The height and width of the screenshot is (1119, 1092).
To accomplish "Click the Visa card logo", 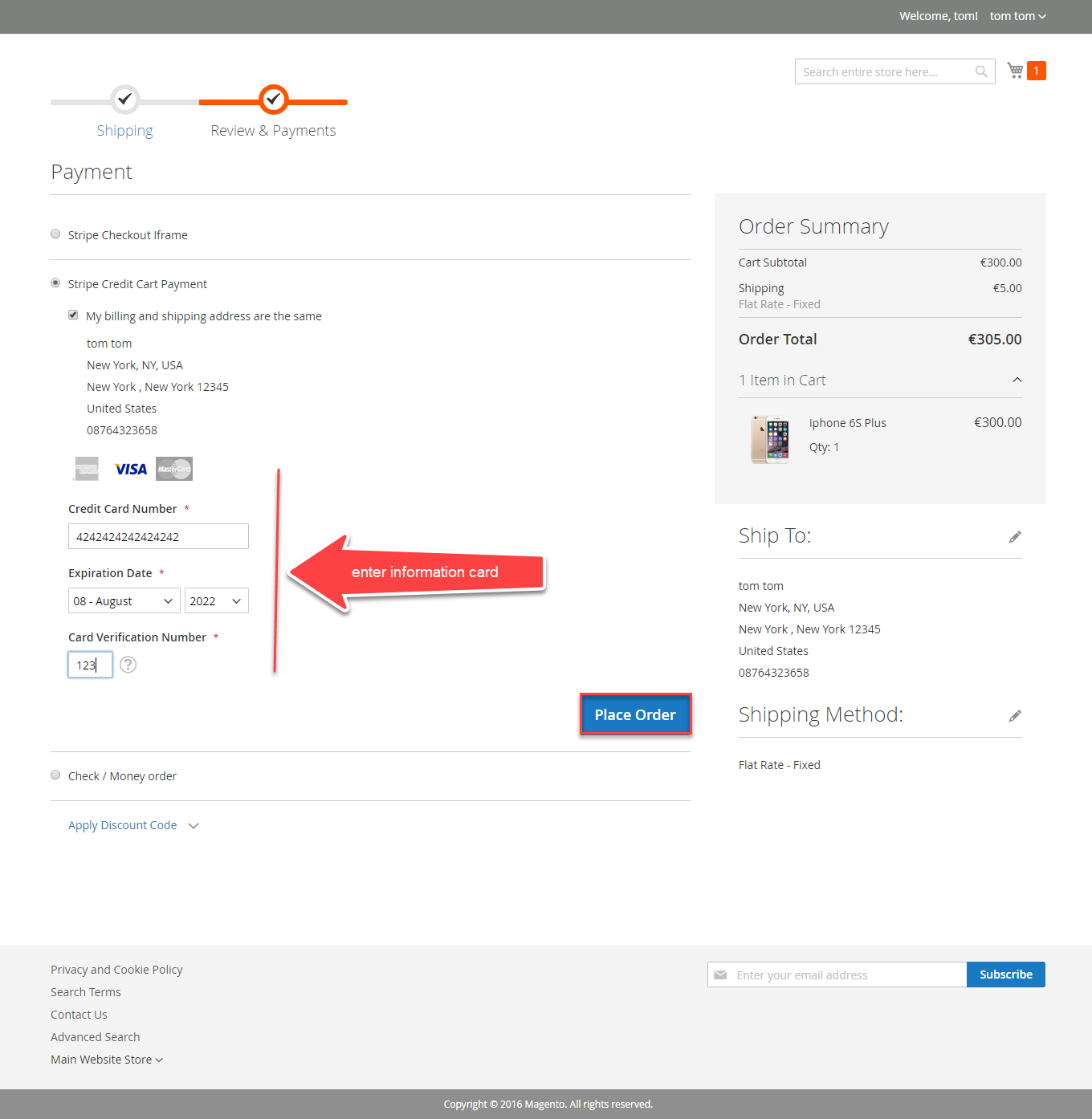I will 131,470.
